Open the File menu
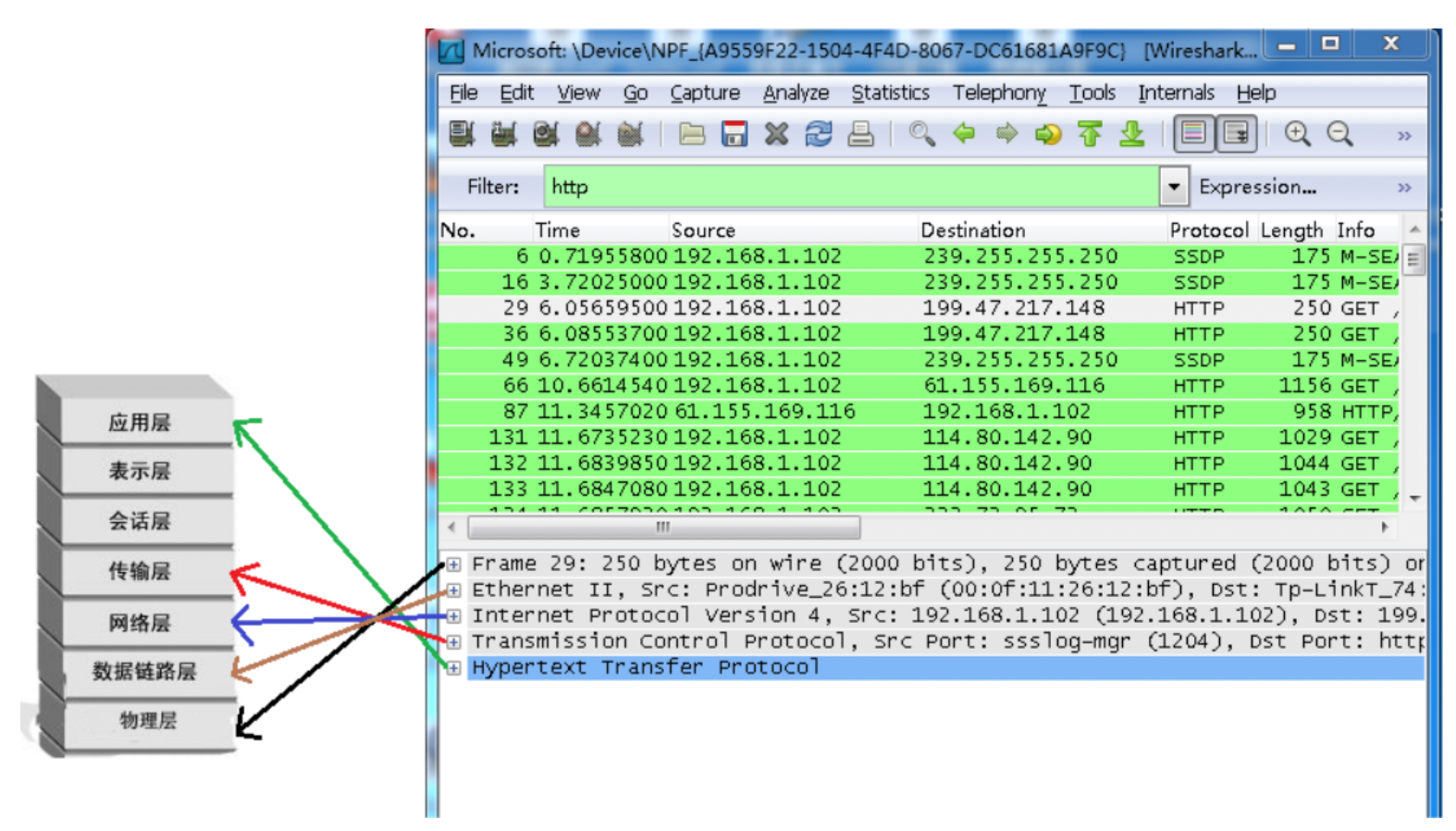 [463, 93]
